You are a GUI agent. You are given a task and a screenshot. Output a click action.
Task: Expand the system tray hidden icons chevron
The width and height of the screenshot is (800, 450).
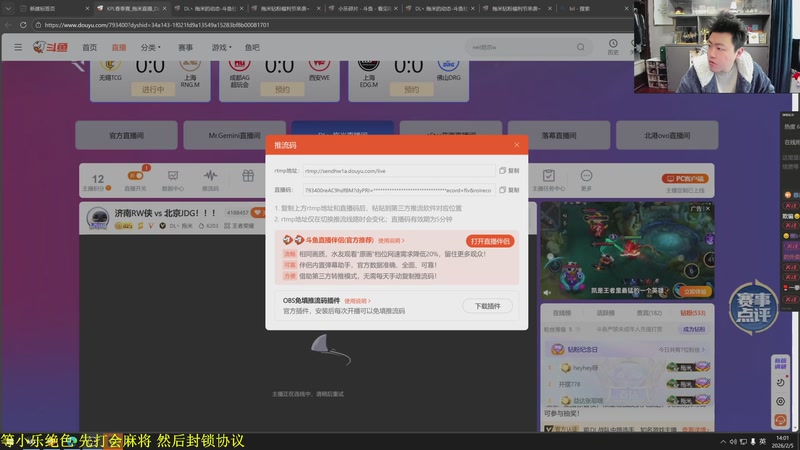(722, 442)
